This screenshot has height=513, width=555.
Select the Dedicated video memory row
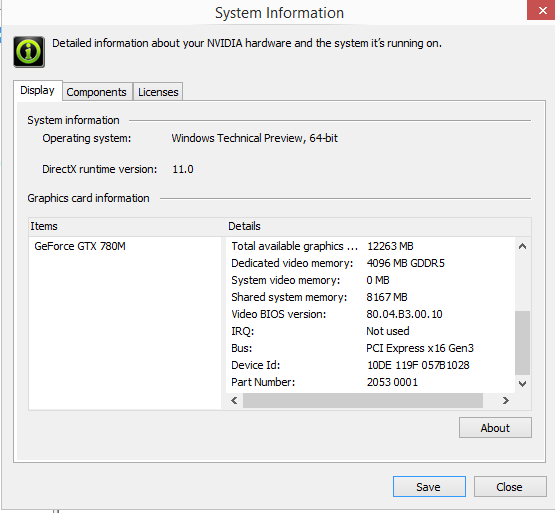pos(370,263)
